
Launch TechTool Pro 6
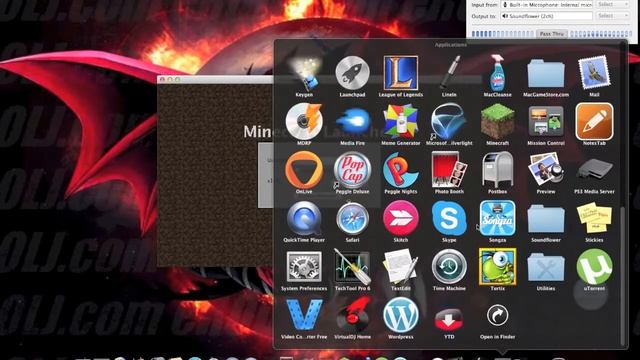tap(352, 267)
